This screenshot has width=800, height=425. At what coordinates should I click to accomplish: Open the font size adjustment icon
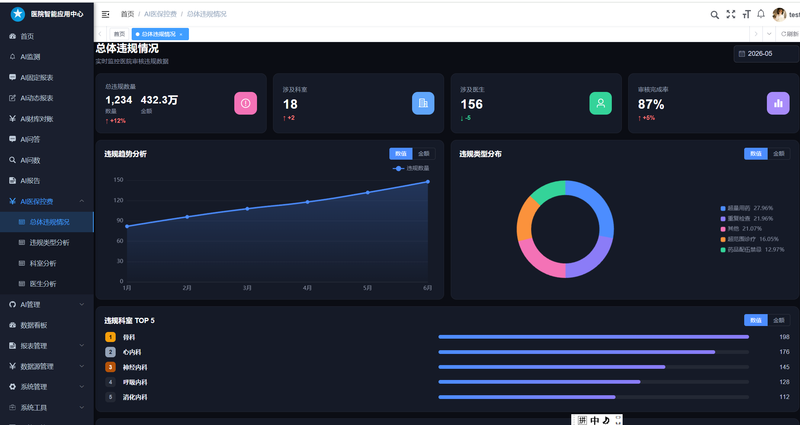coord(746,14)
